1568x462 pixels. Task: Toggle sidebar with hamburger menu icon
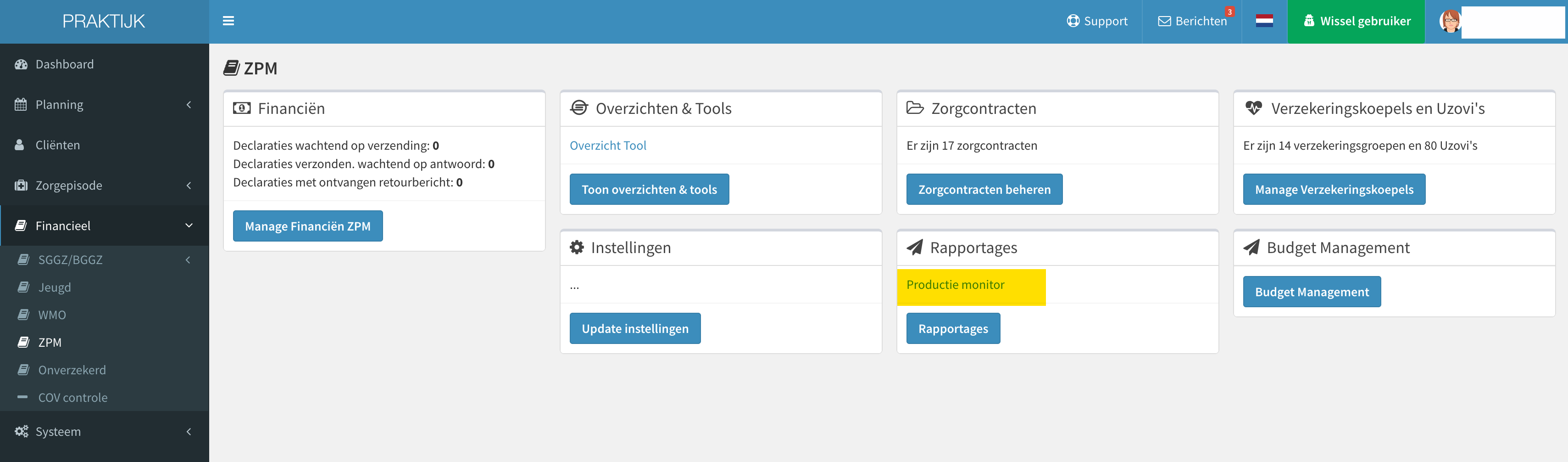228,21
